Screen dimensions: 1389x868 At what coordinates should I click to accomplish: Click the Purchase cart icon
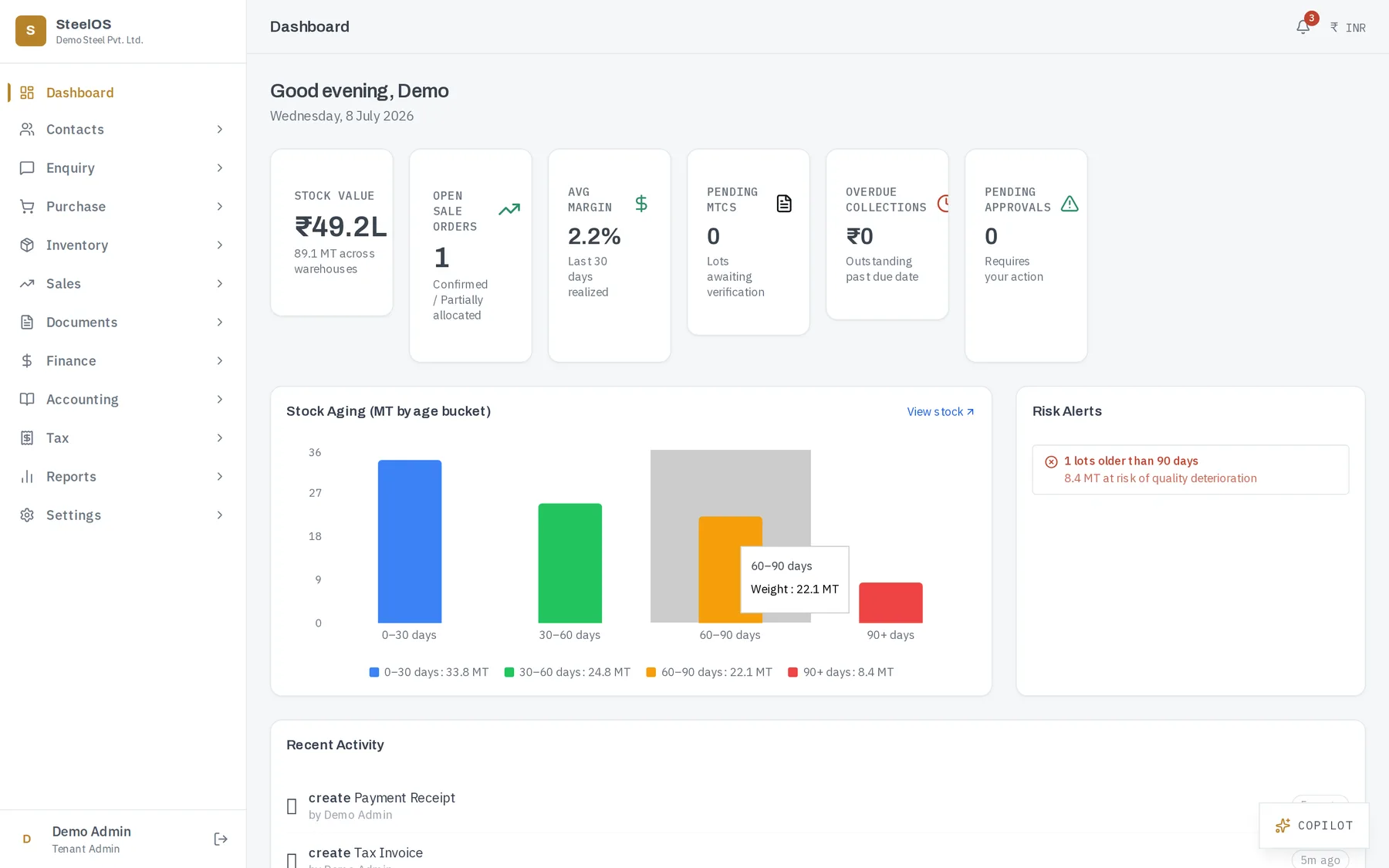click(27, 207)
